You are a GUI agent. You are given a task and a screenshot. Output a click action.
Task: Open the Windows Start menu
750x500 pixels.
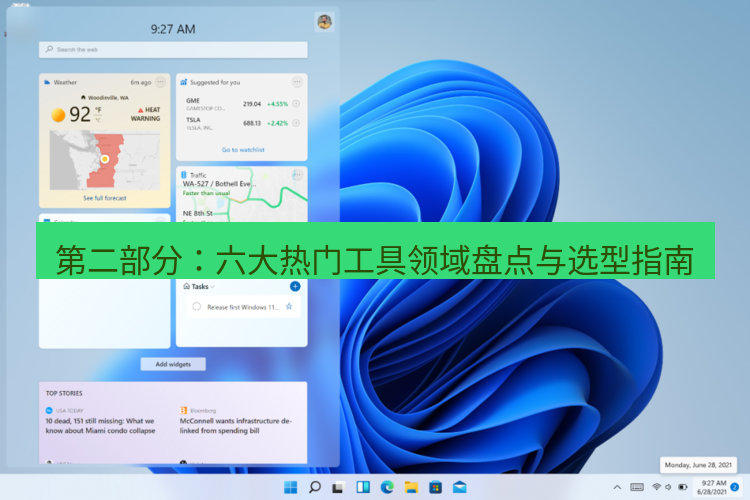click(x=290, y=487)
